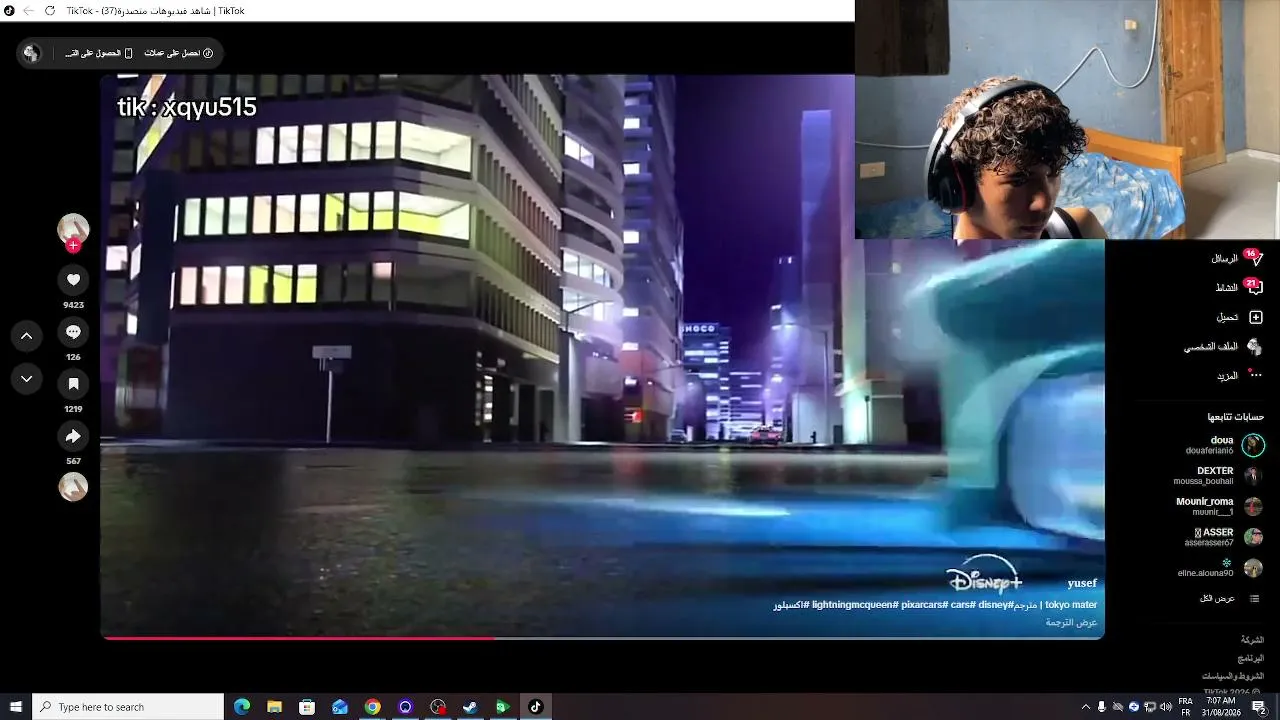Go back using the title bar arrow
Screen dimensions: 1280x720
click(28, 10)
